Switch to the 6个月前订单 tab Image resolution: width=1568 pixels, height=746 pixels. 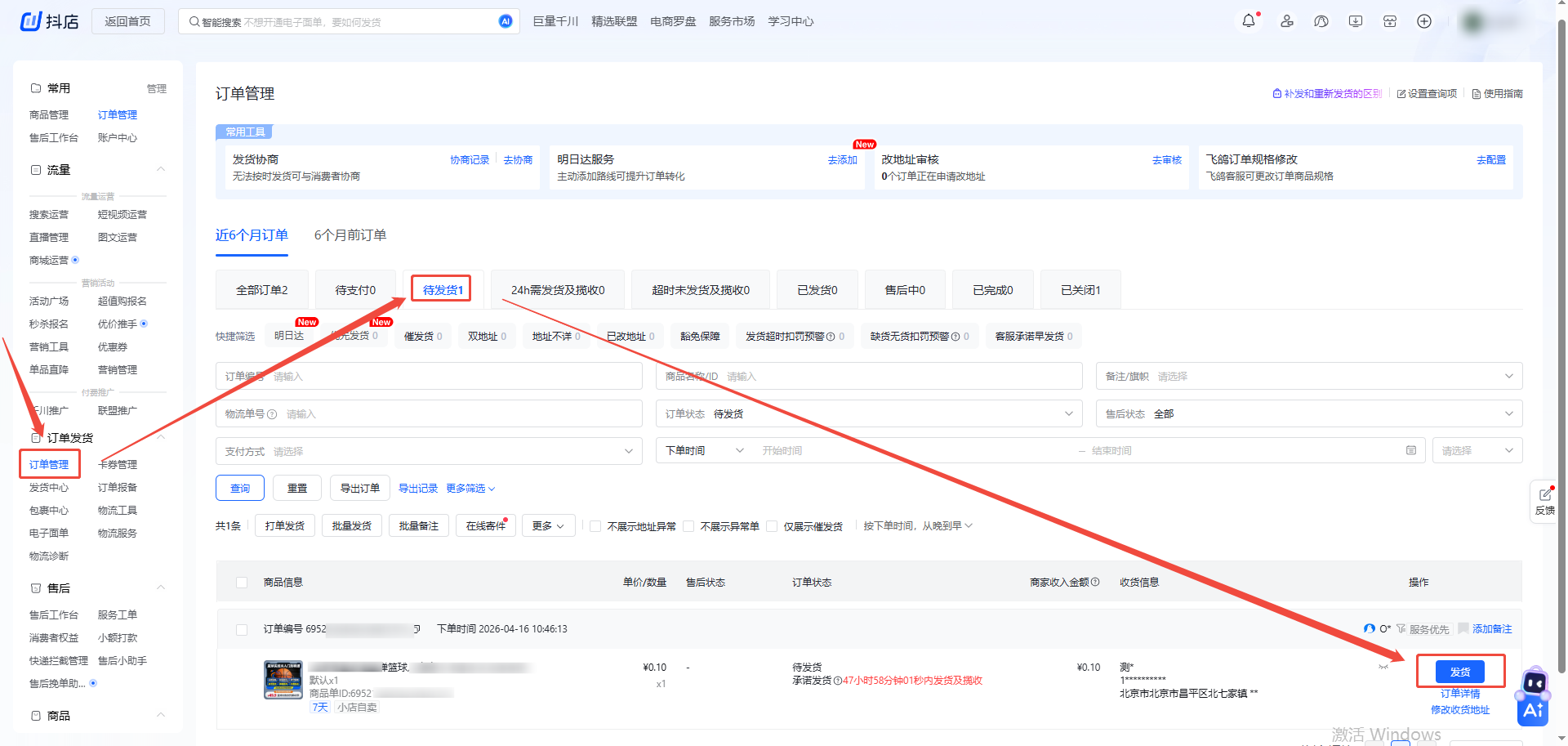(350, 235)
